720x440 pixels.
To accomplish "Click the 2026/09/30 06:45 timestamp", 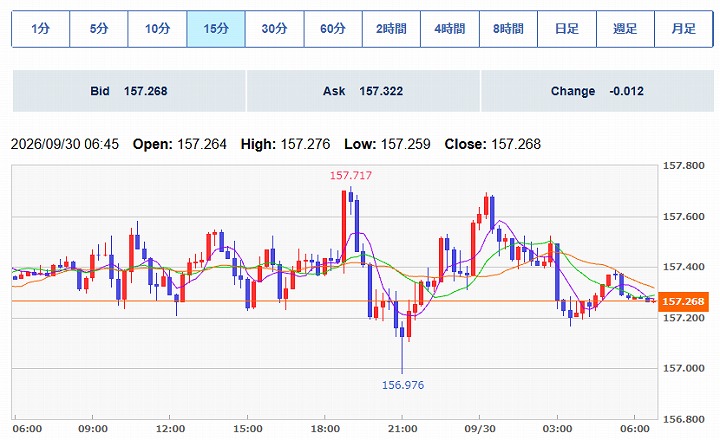I will coord(65,144).
